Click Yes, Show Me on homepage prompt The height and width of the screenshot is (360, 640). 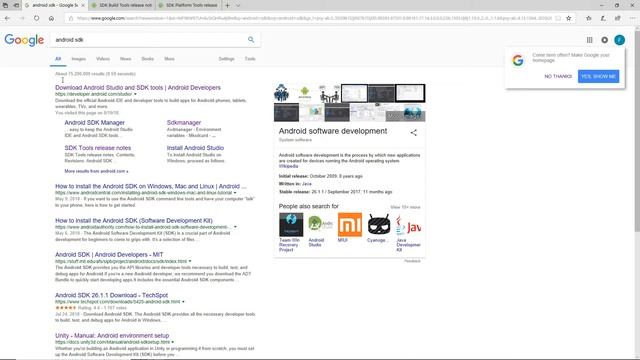point(598,76)
